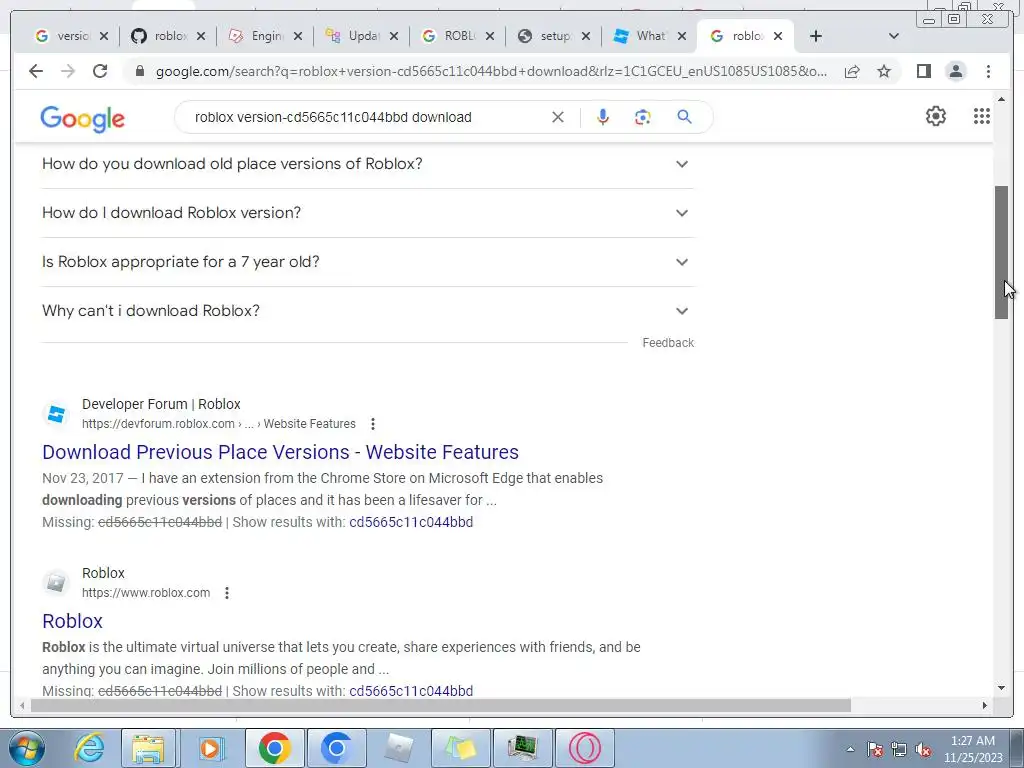Close the active 'roblo' tab

point(778,36)
